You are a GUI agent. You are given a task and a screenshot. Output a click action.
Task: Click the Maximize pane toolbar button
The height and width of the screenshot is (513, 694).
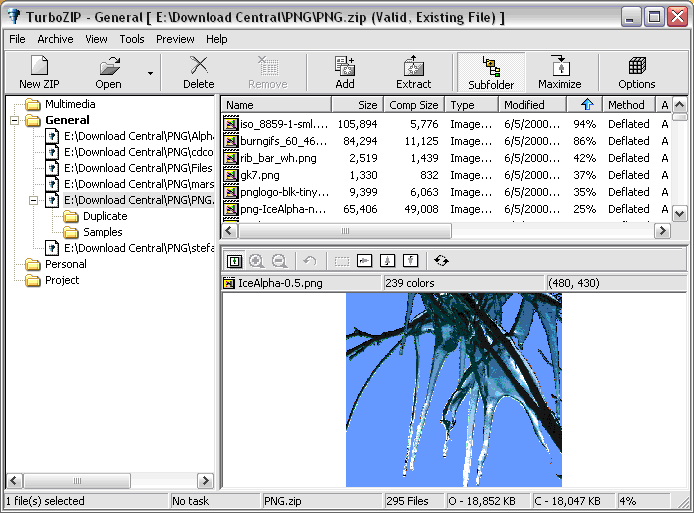coord(560,72)
